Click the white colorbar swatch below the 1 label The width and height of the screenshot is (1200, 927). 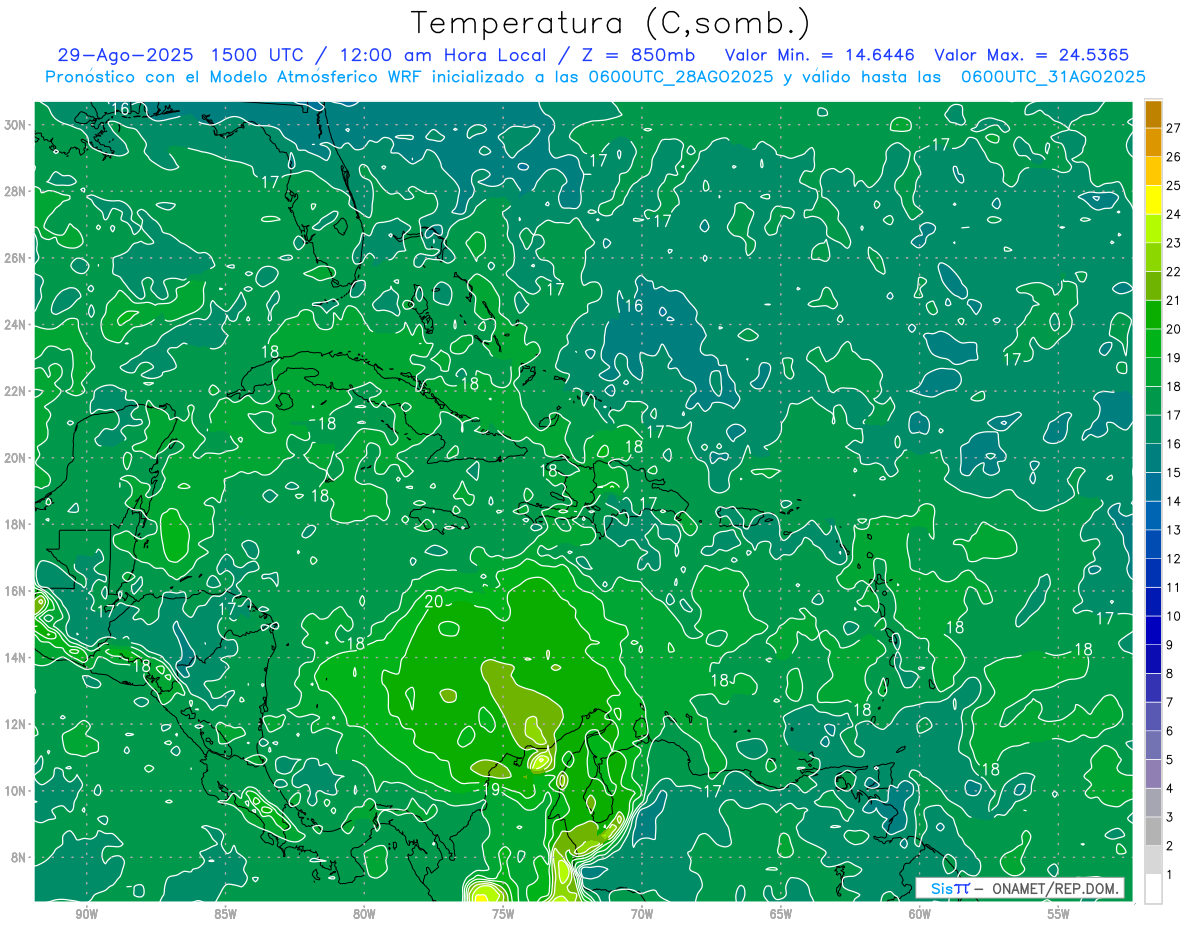click(x=1153, y=889)
